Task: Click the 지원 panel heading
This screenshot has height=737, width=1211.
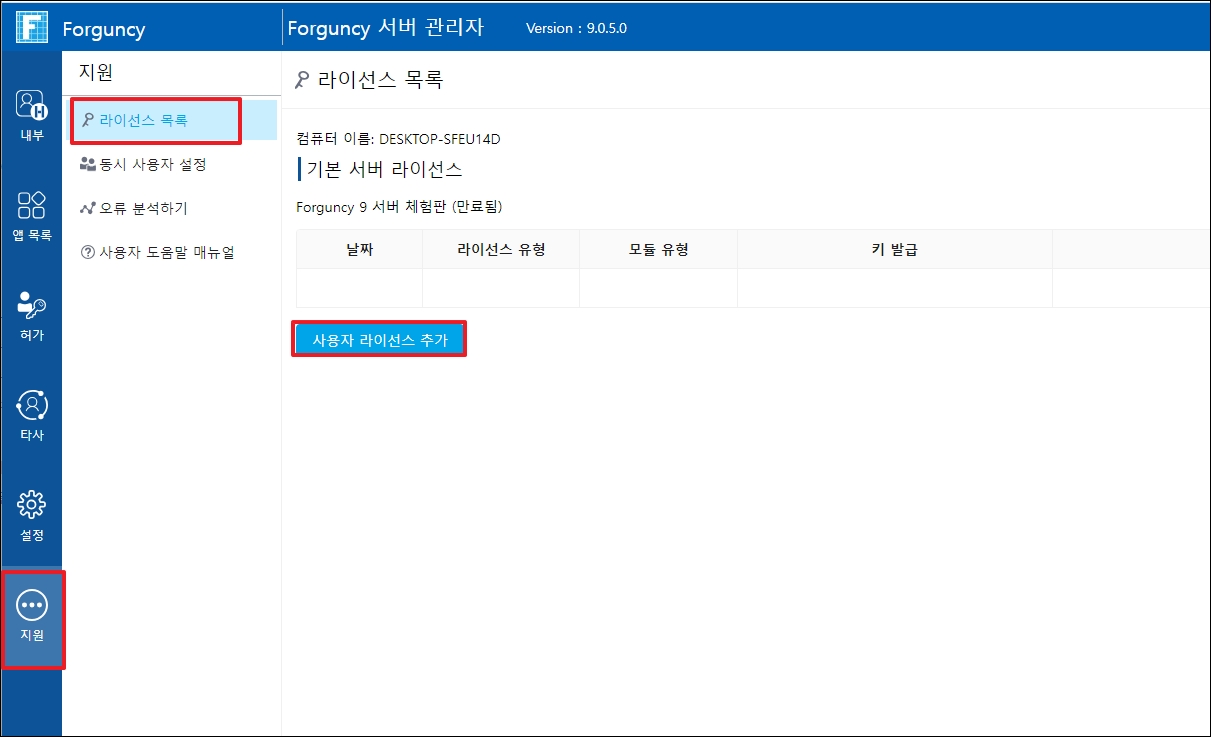Action: (96, 71)
